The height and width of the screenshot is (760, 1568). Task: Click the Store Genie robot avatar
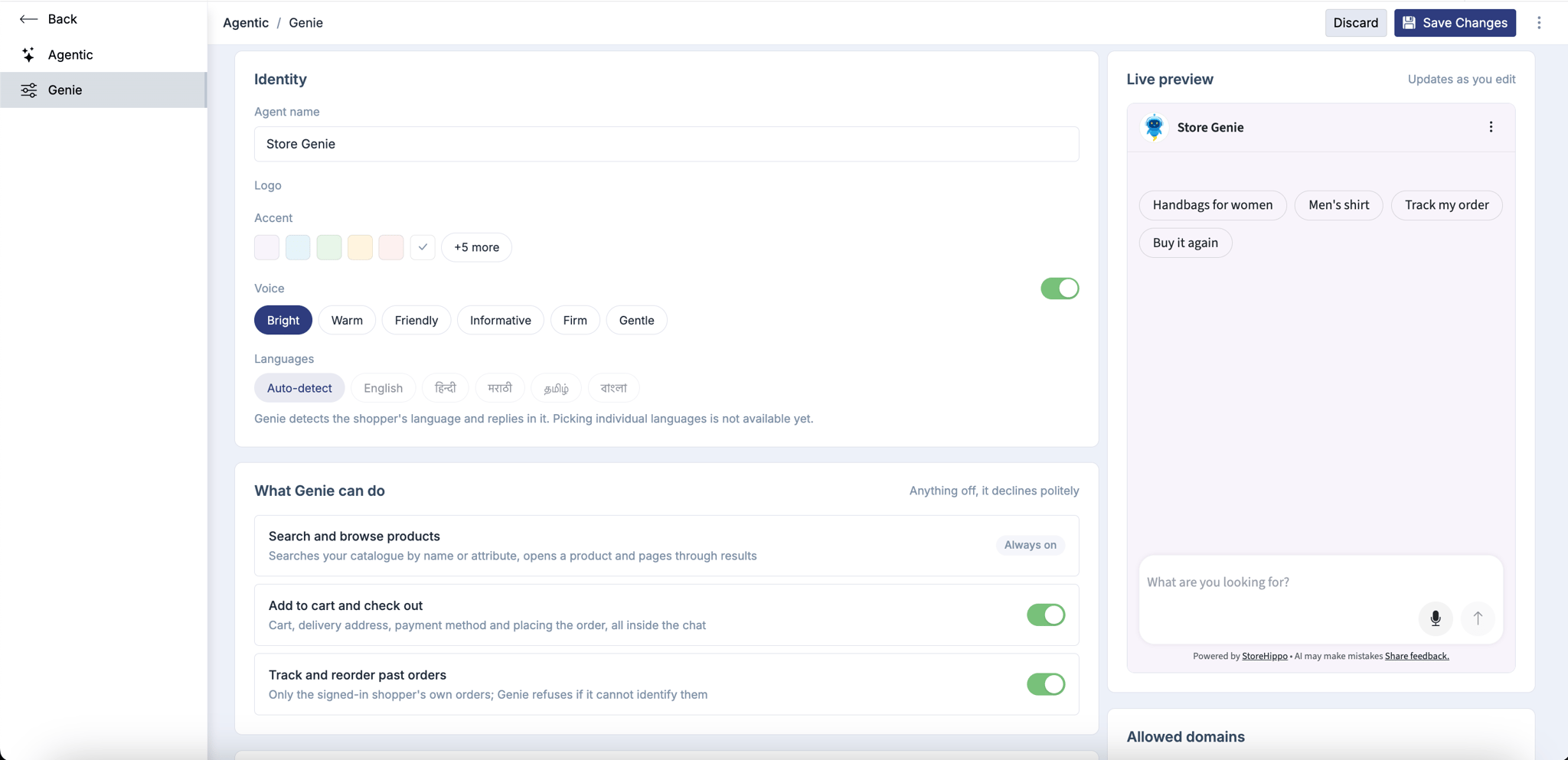point(1155,127)
